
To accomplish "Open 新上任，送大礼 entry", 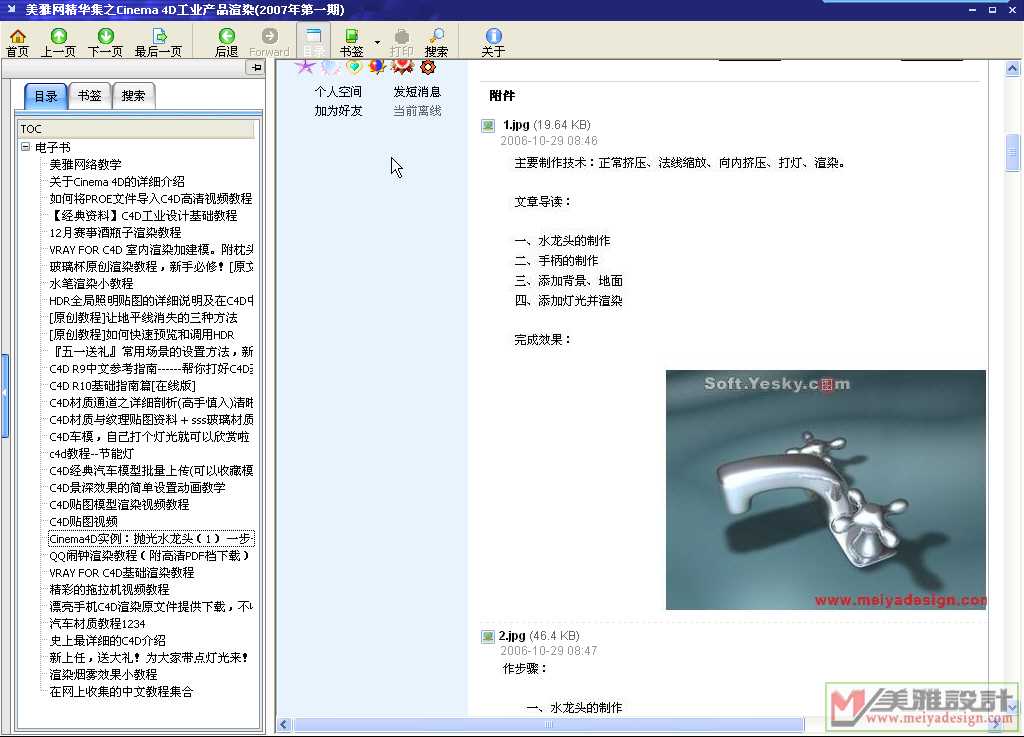I will click(x=149, y=657).
